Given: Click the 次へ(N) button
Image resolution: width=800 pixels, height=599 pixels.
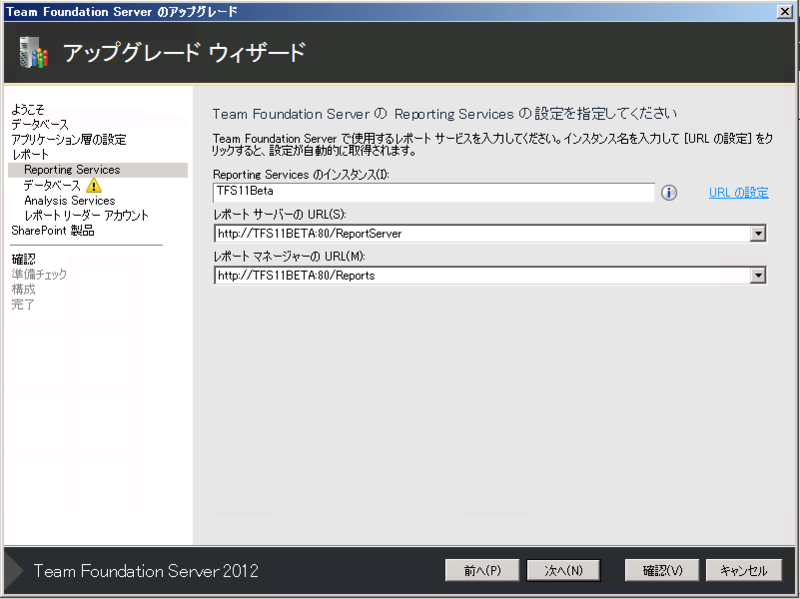Looking at the screenshot, I should [x=563, y=570].
